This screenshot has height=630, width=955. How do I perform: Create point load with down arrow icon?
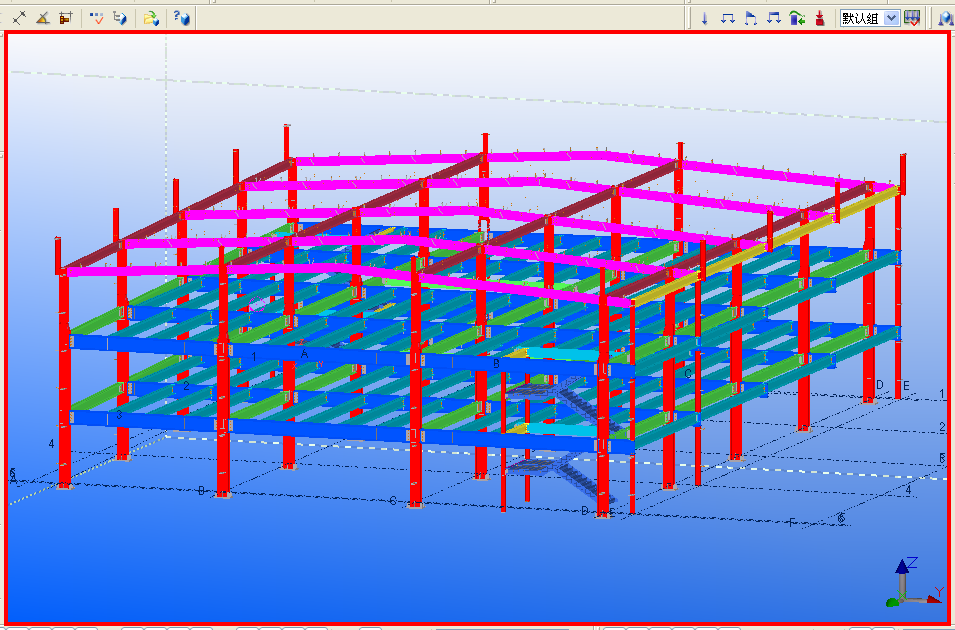click(704, 18)
